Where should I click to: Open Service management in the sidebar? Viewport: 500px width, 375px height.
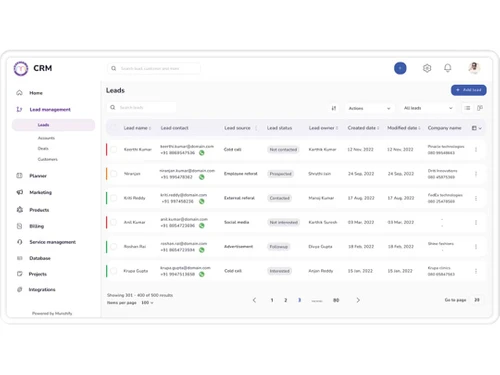(52, 242)
